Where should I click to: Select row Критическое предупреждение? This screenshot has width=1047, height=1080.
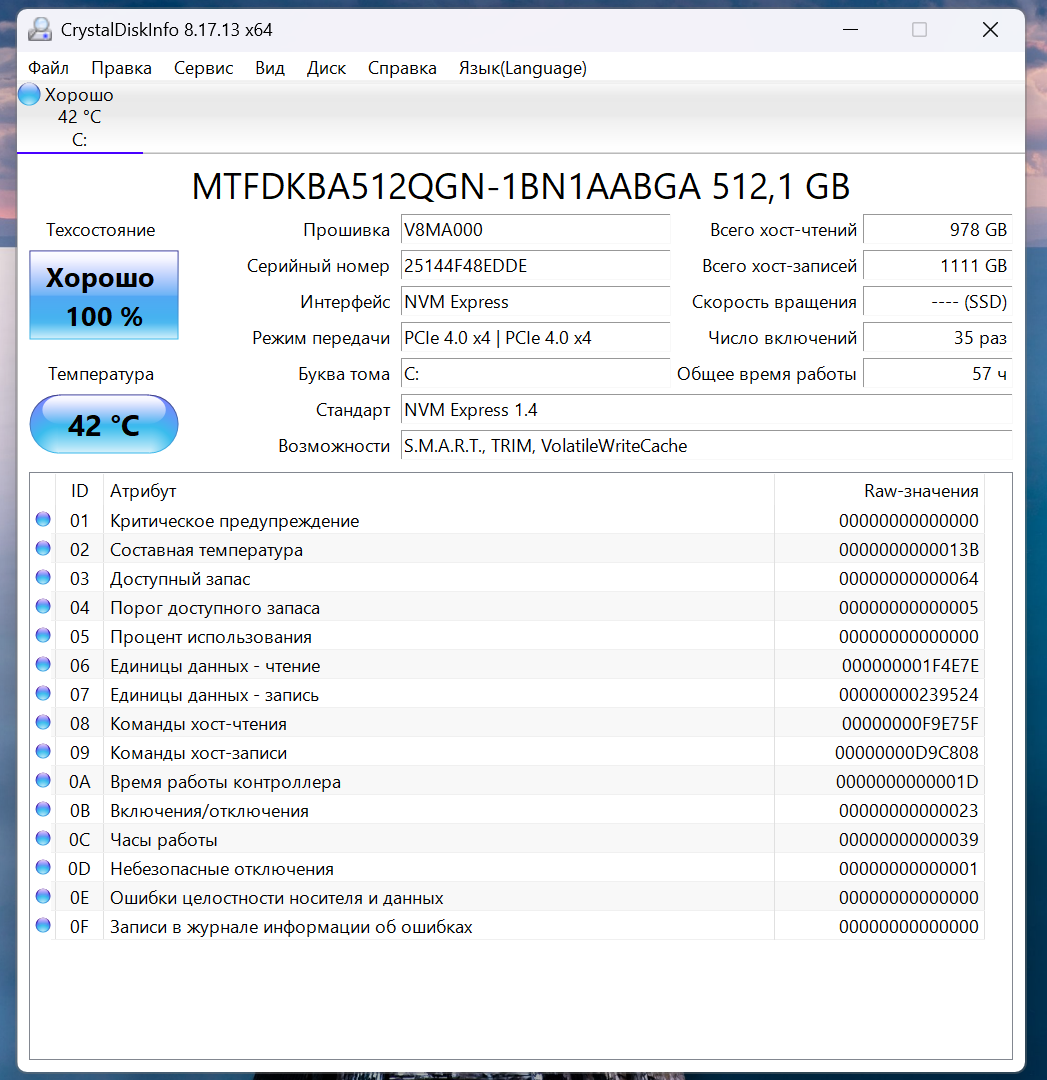(507, 521)
